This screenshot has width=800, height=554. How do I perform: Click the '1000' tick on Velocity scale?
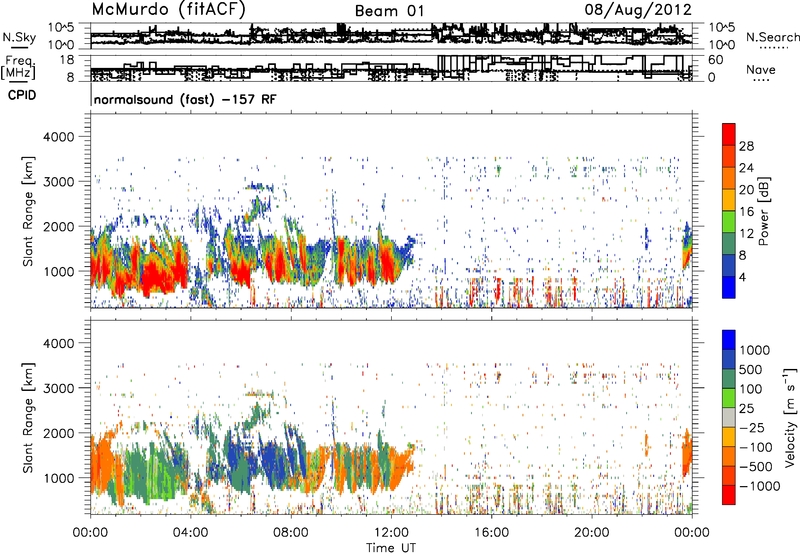[x=755, y=350]
